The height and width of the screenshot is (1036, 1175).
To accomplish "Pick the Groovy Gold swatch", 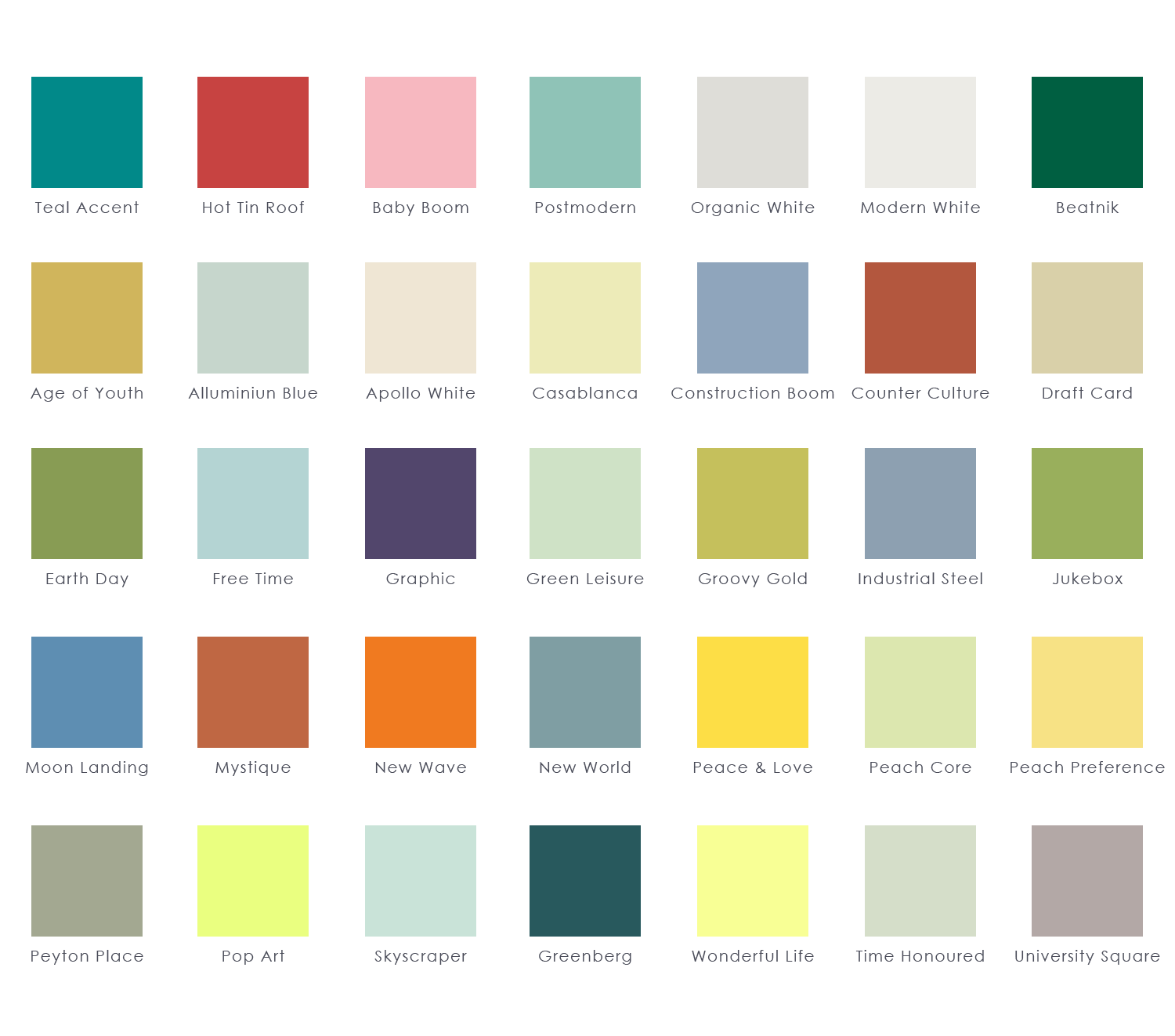I will [753, 504].
